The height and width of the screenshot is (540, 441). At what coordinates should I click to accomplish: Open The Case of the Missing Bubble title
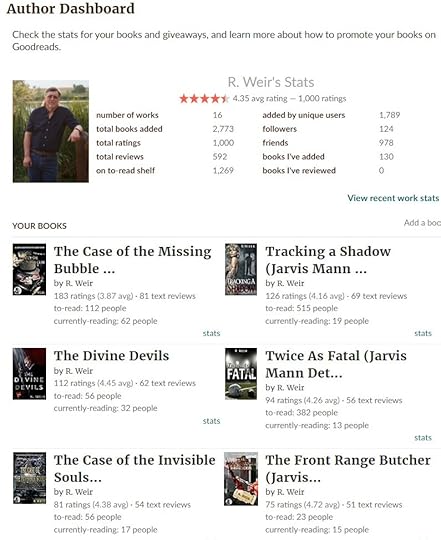pos(133,260)
